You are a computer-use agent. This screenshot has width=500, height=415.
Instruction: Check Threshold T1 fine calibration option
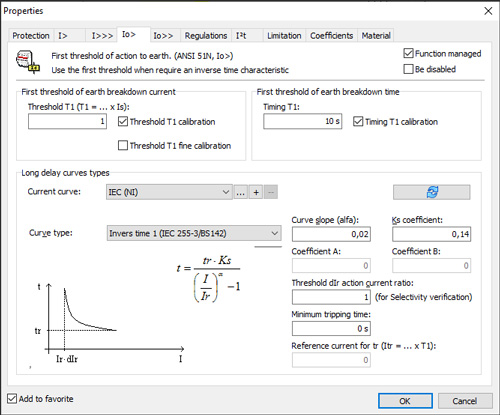point(123,145)
